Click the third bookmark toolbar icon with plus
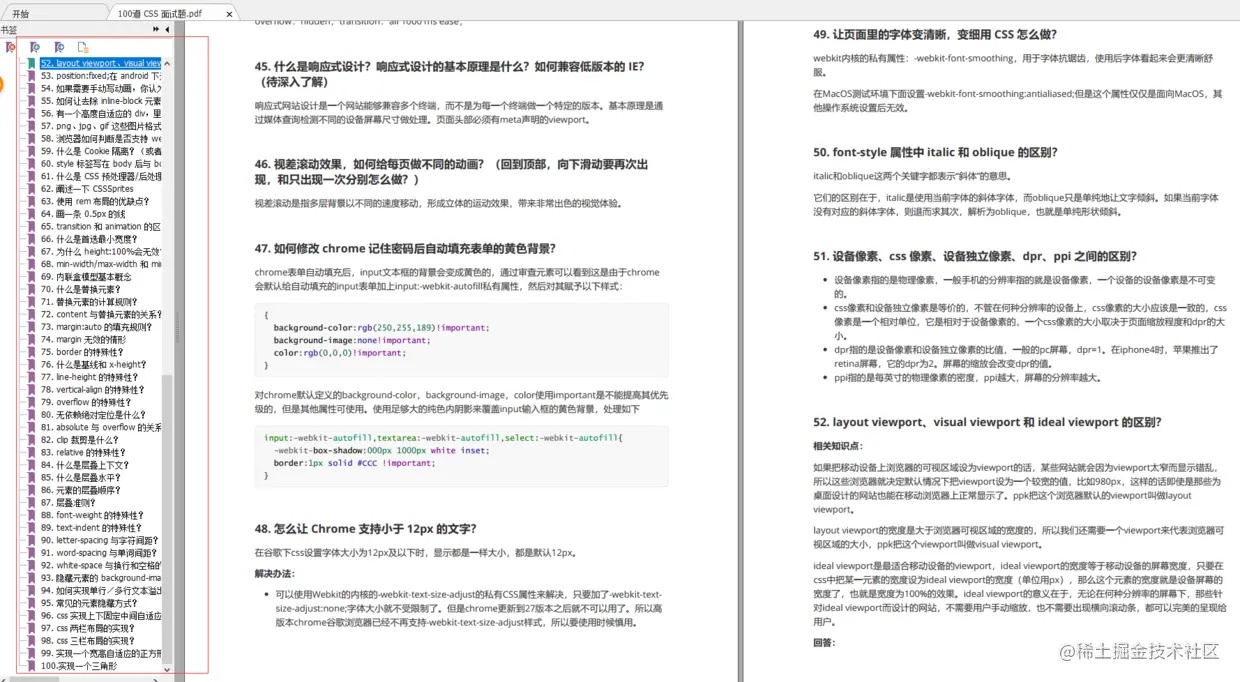1240x682 pixels. (59, 47)
